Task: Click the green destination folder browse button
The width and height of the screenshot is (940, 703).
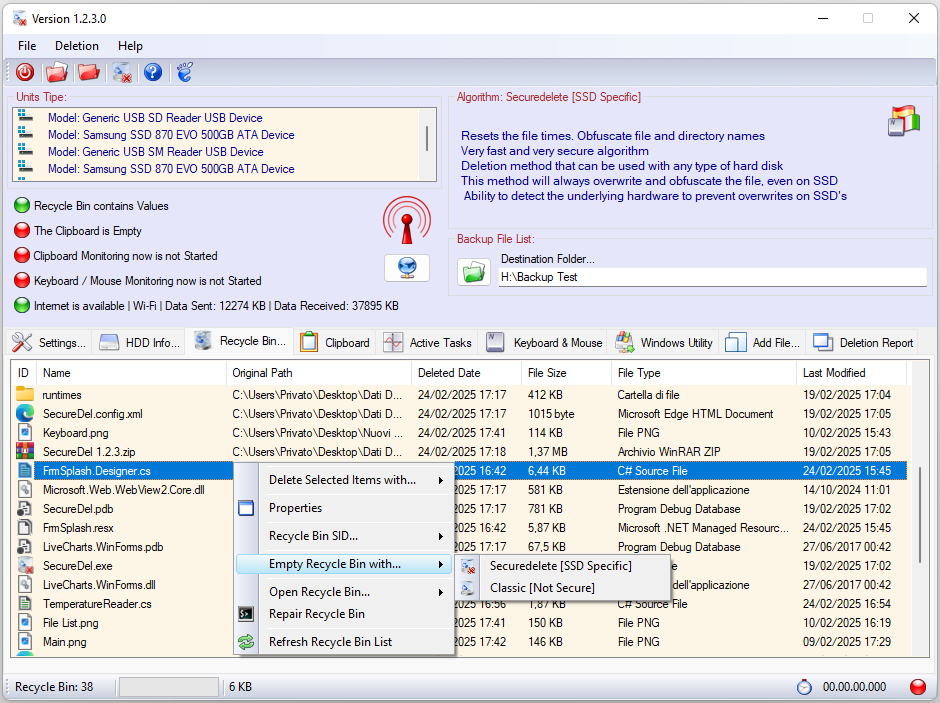Action: point(473,271)
